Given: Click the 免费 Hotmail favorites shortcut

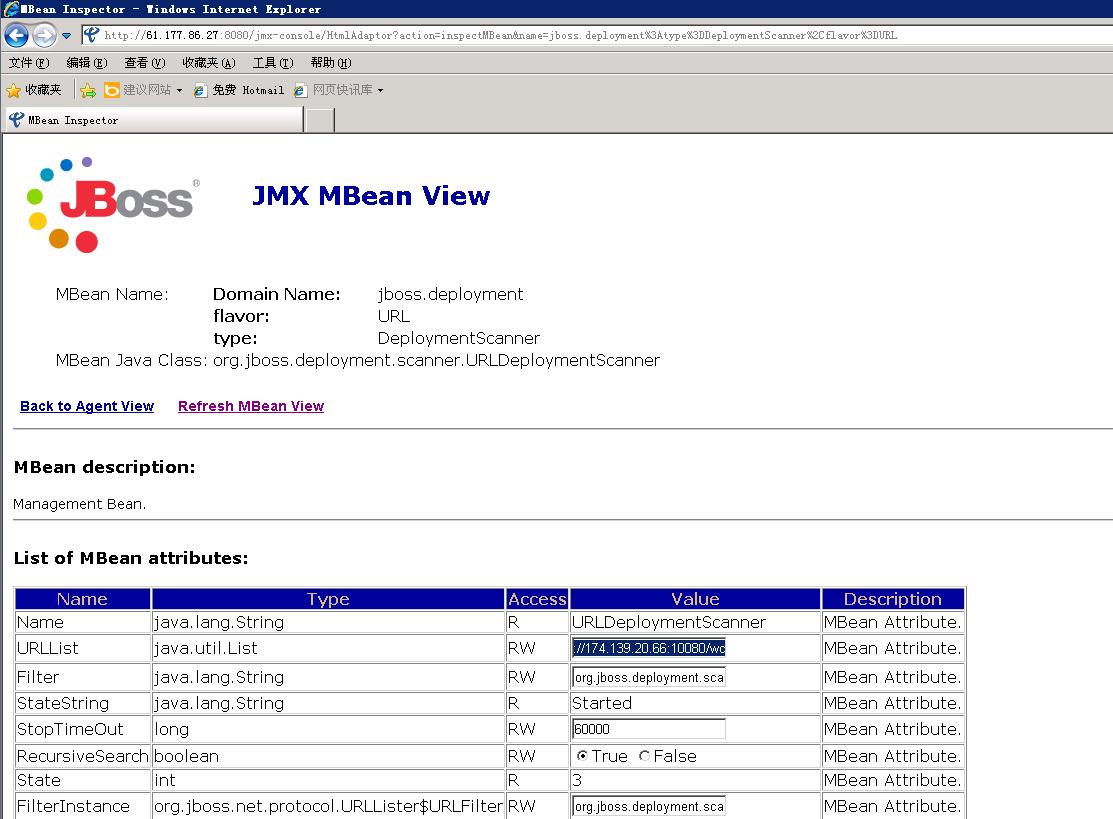Looking at the screenshot, I should click(x=239, y=90).
